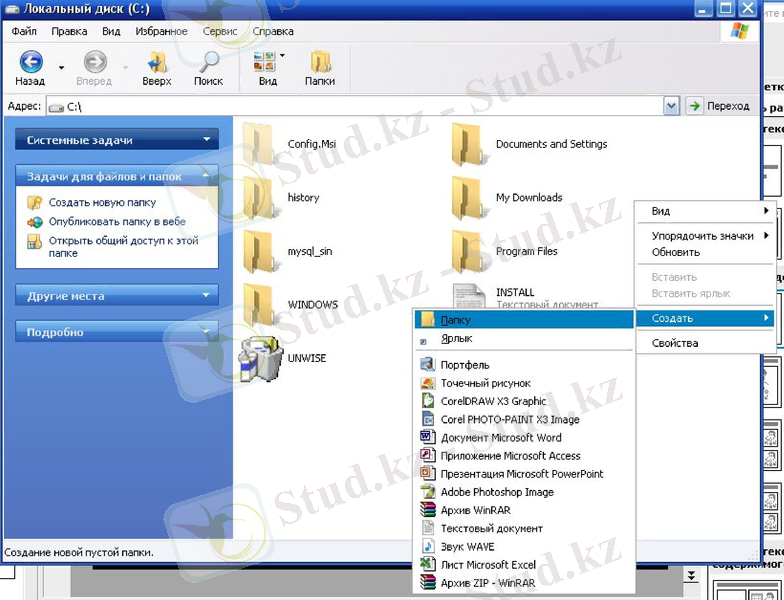Select the Program Files folder icon
The image size is (784, 600).
coord(468,251)
